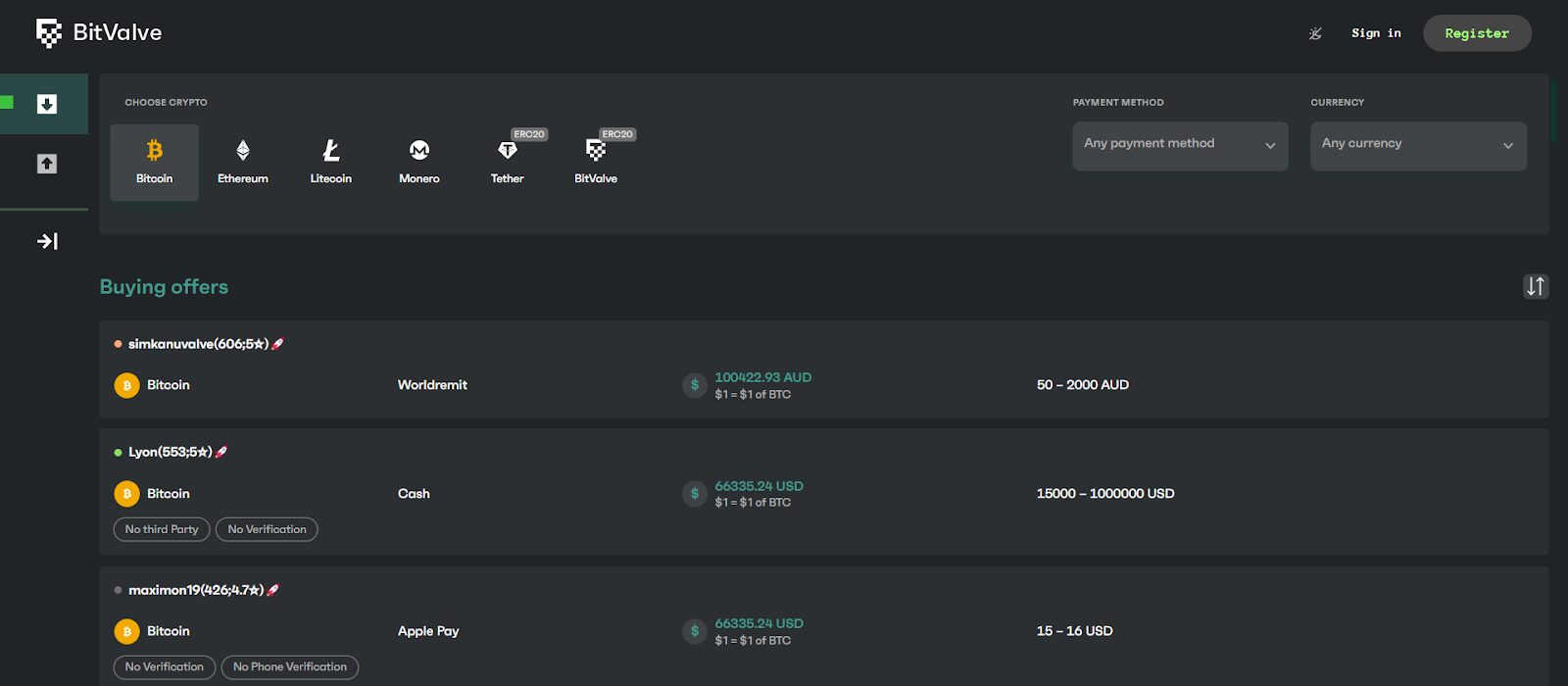Select Monero crypto option

coord(419,163)
